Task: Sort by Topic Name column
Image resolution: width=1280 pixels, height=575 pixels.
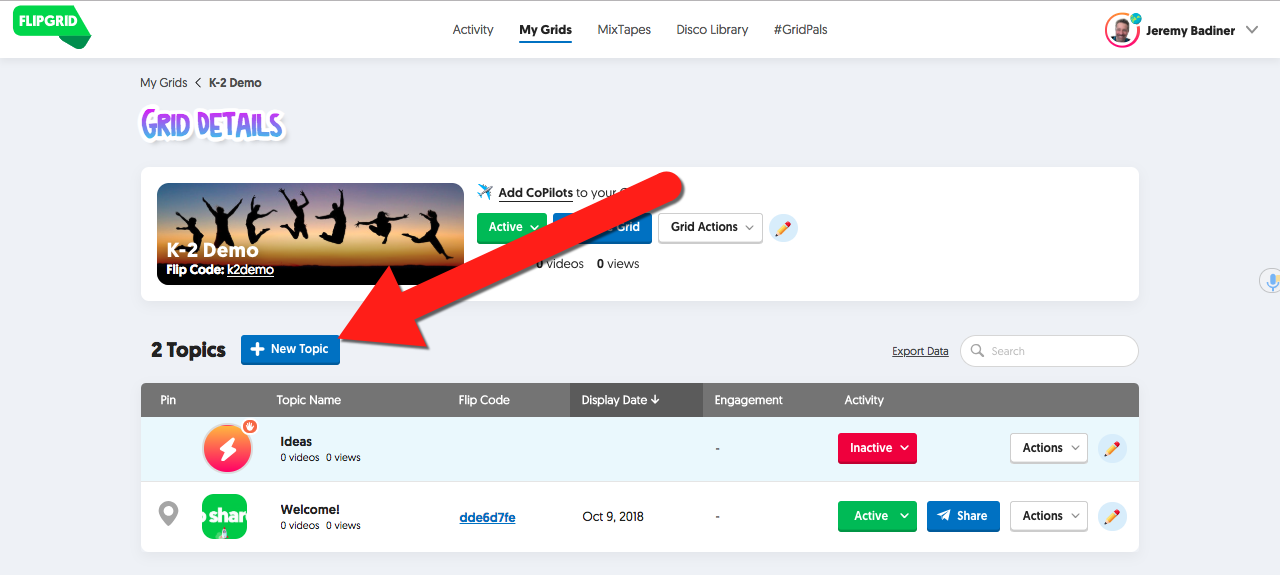Action: [309, 400]
